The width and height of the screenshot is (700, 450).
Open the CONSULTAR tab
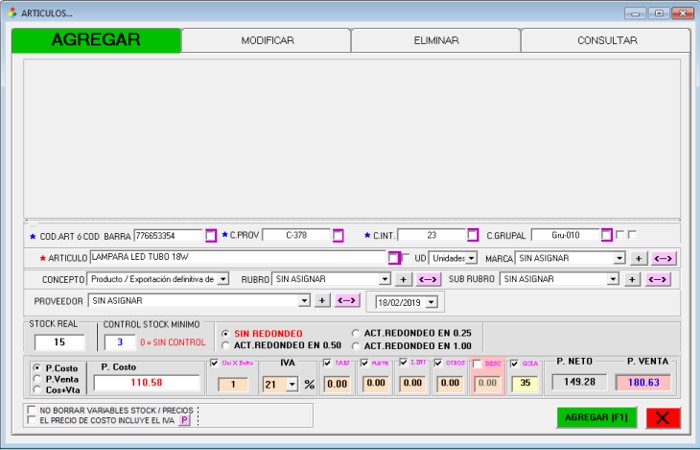pyautogui.click(x=606, y=41)
